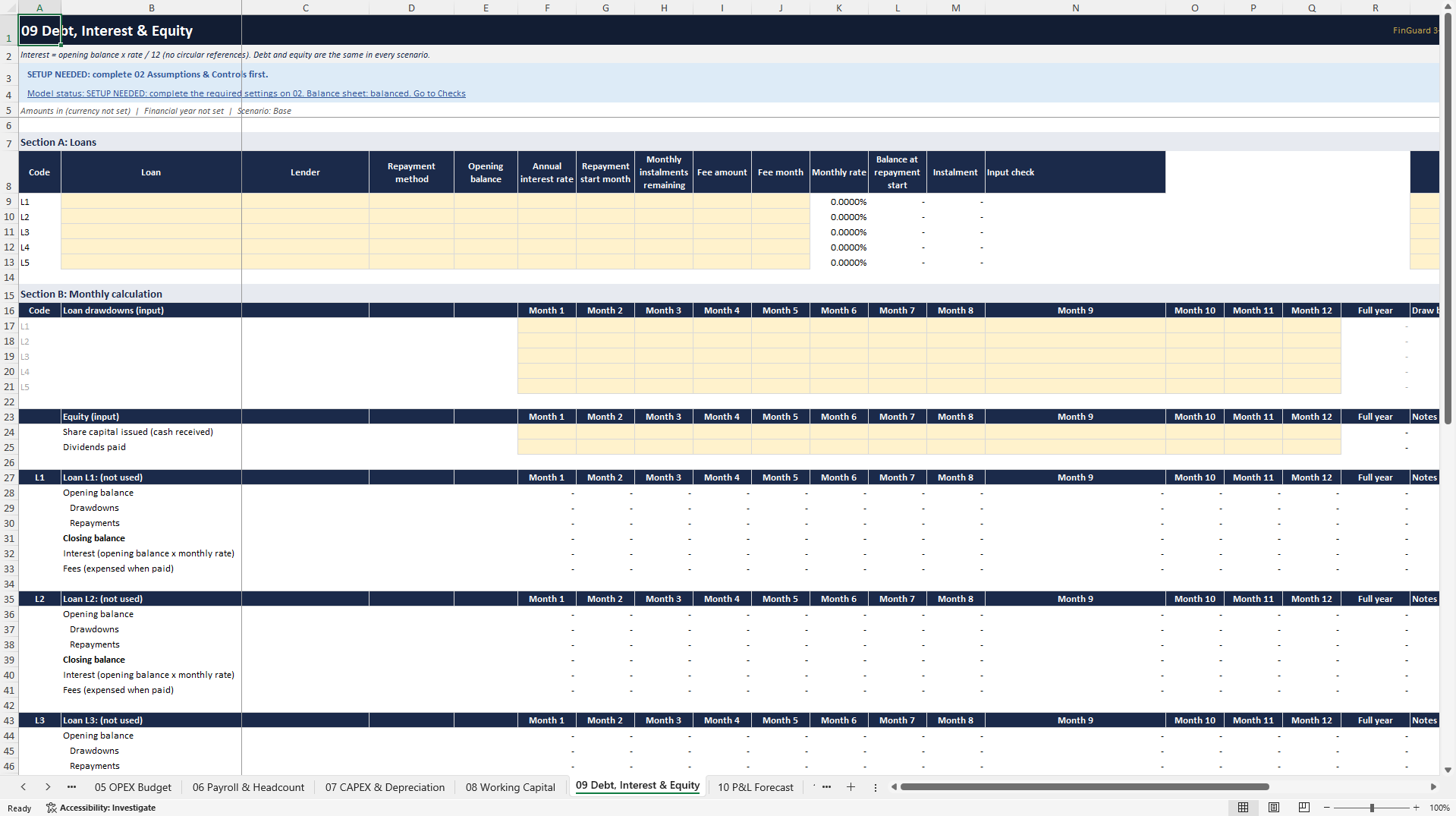
Task: Show hidden sheets via left ellipsis
Action: [x=71, y=787]
